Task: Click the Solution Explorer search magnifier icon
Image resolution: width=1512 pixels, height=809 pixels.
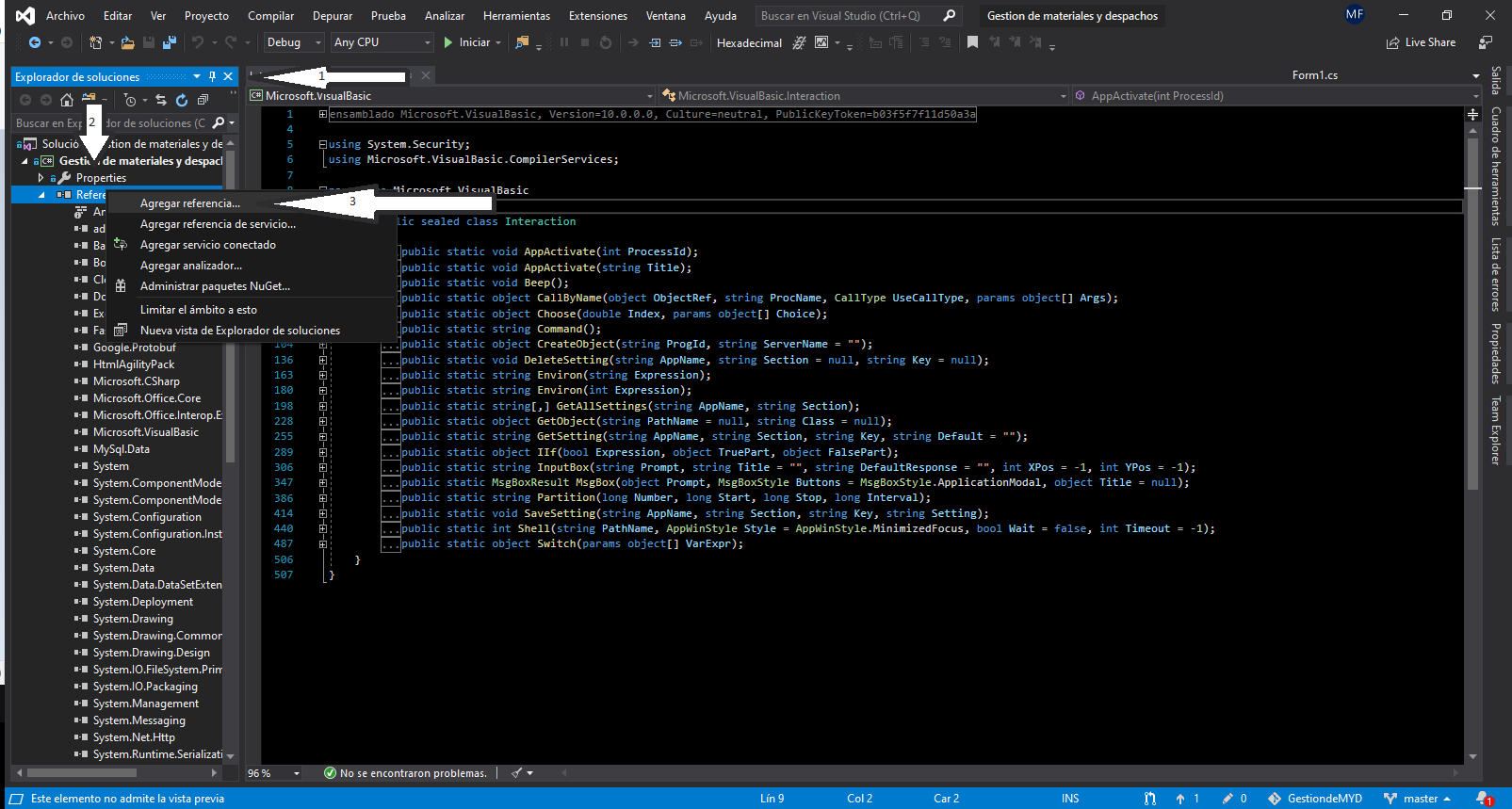Action: pos(219,122)
